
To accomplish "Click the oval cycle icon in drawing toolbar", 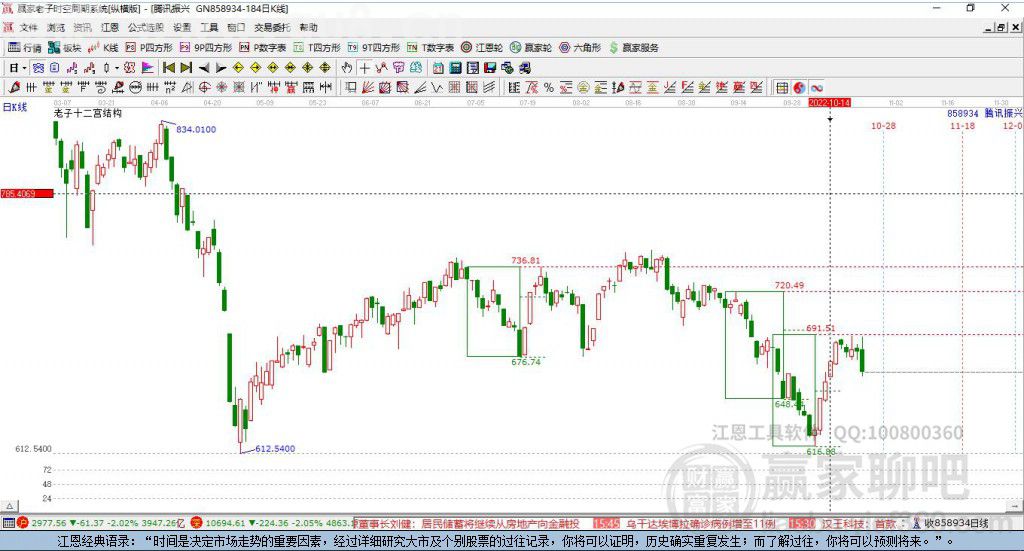I will click(x=135, y=87).
